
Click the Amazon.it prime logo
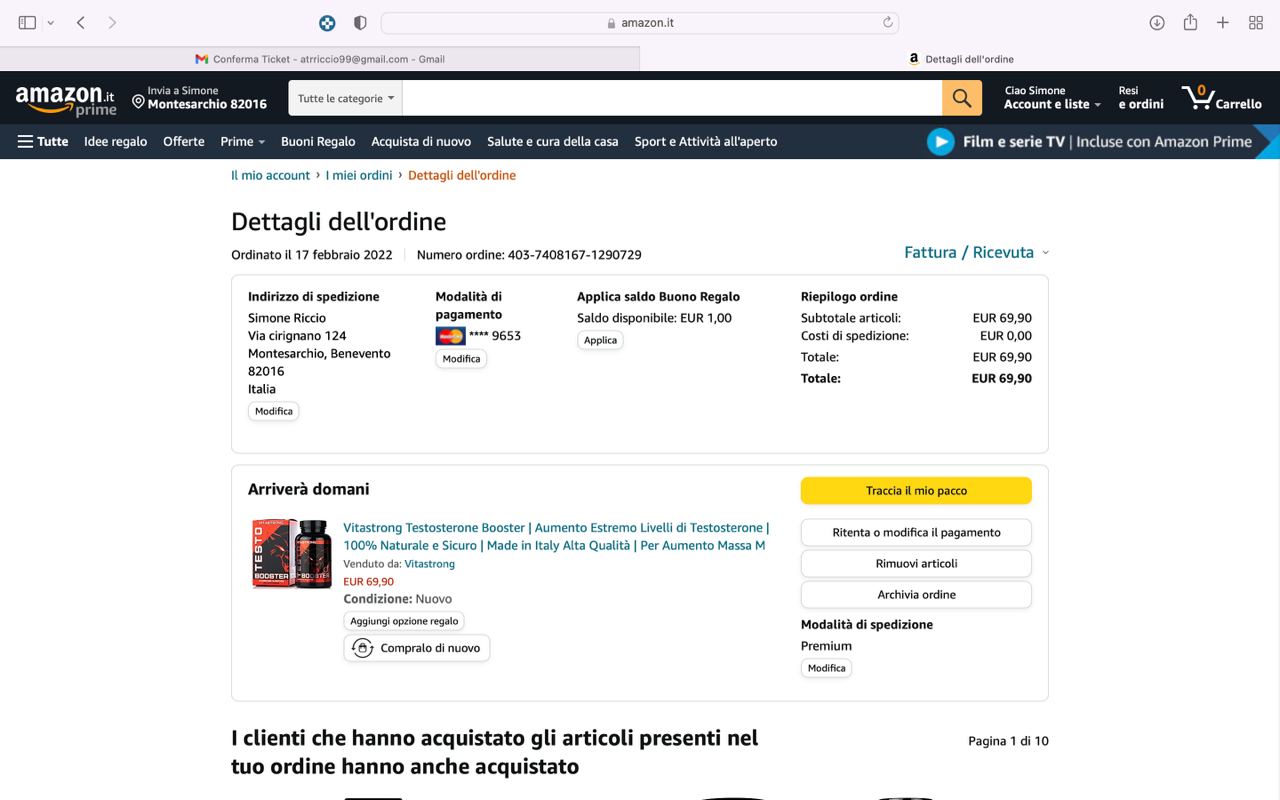(66, 100)
